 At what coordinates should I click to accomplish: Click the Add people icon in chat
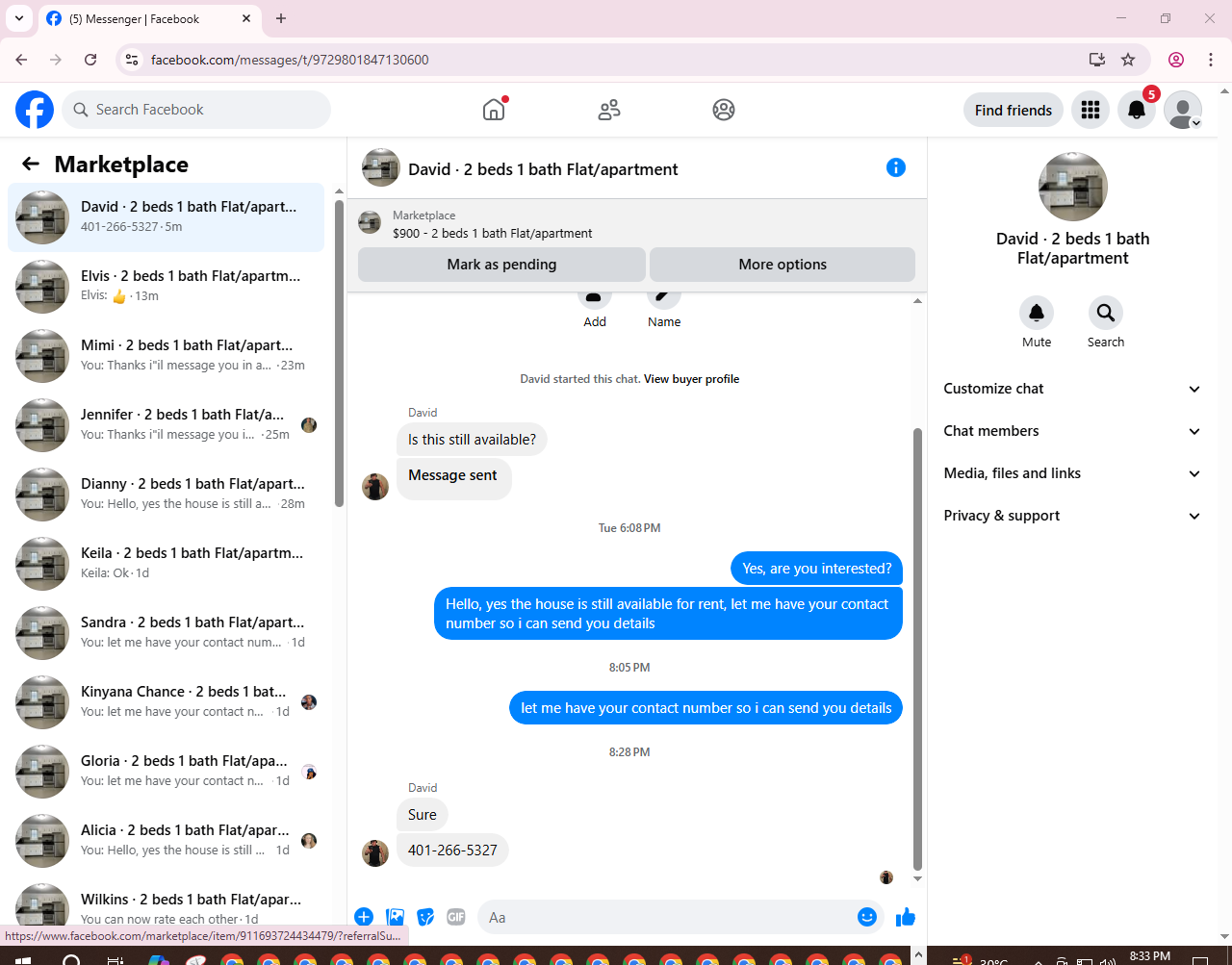tap(595, 297)
